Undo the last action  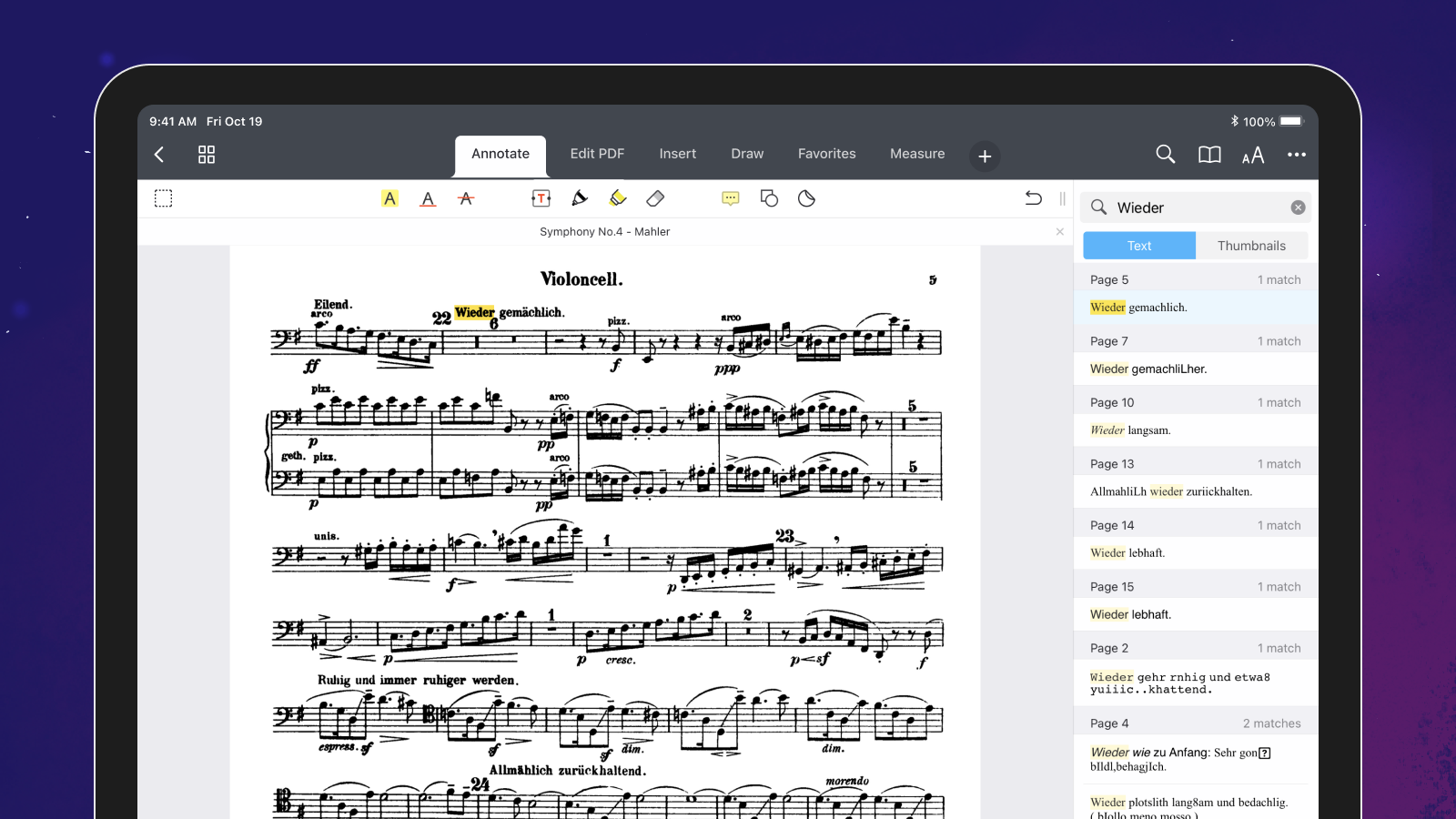pos(1034,198)
